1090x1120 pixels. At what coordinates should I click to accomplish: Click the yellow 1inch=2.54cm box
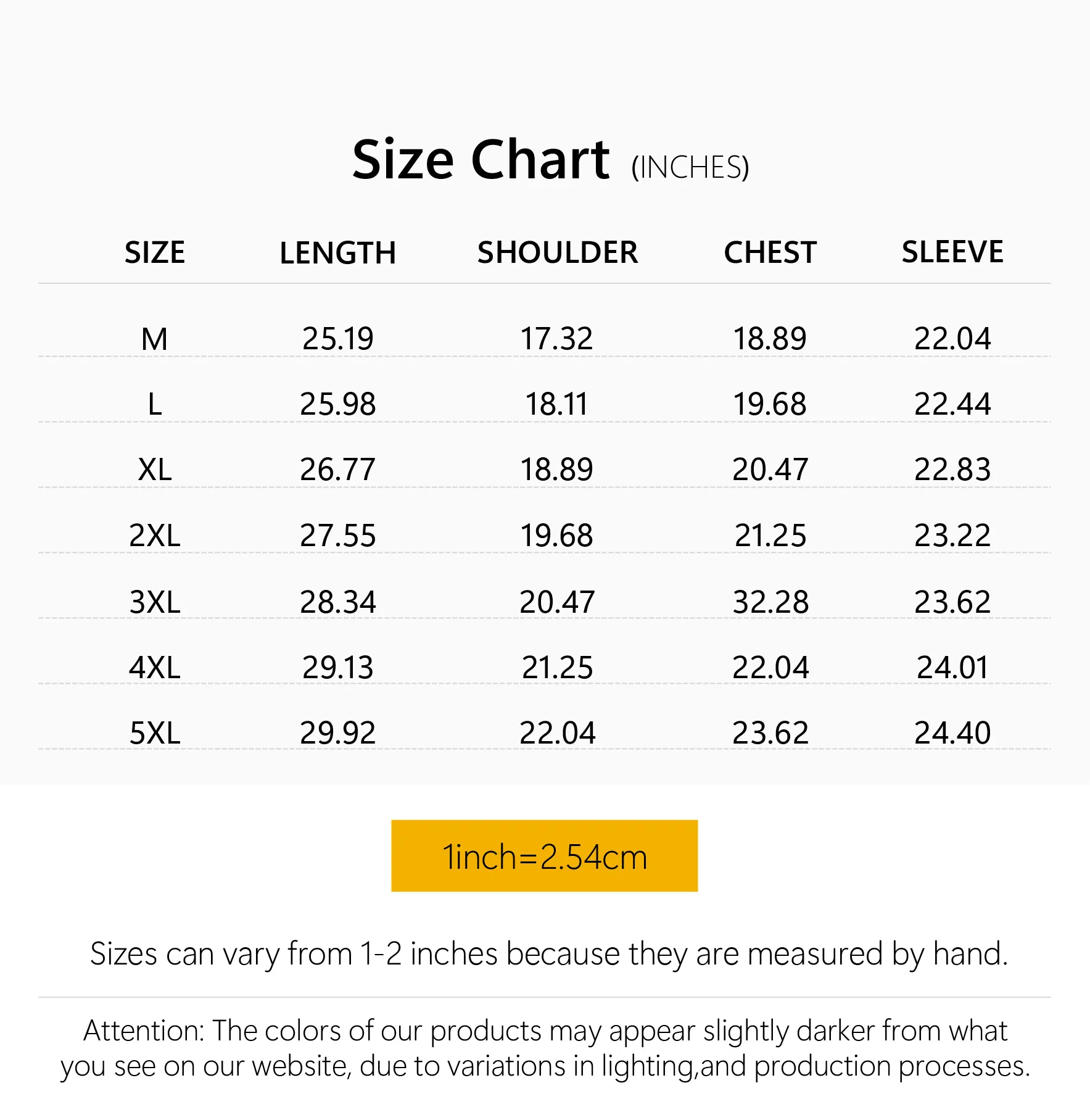click(544, 856)
